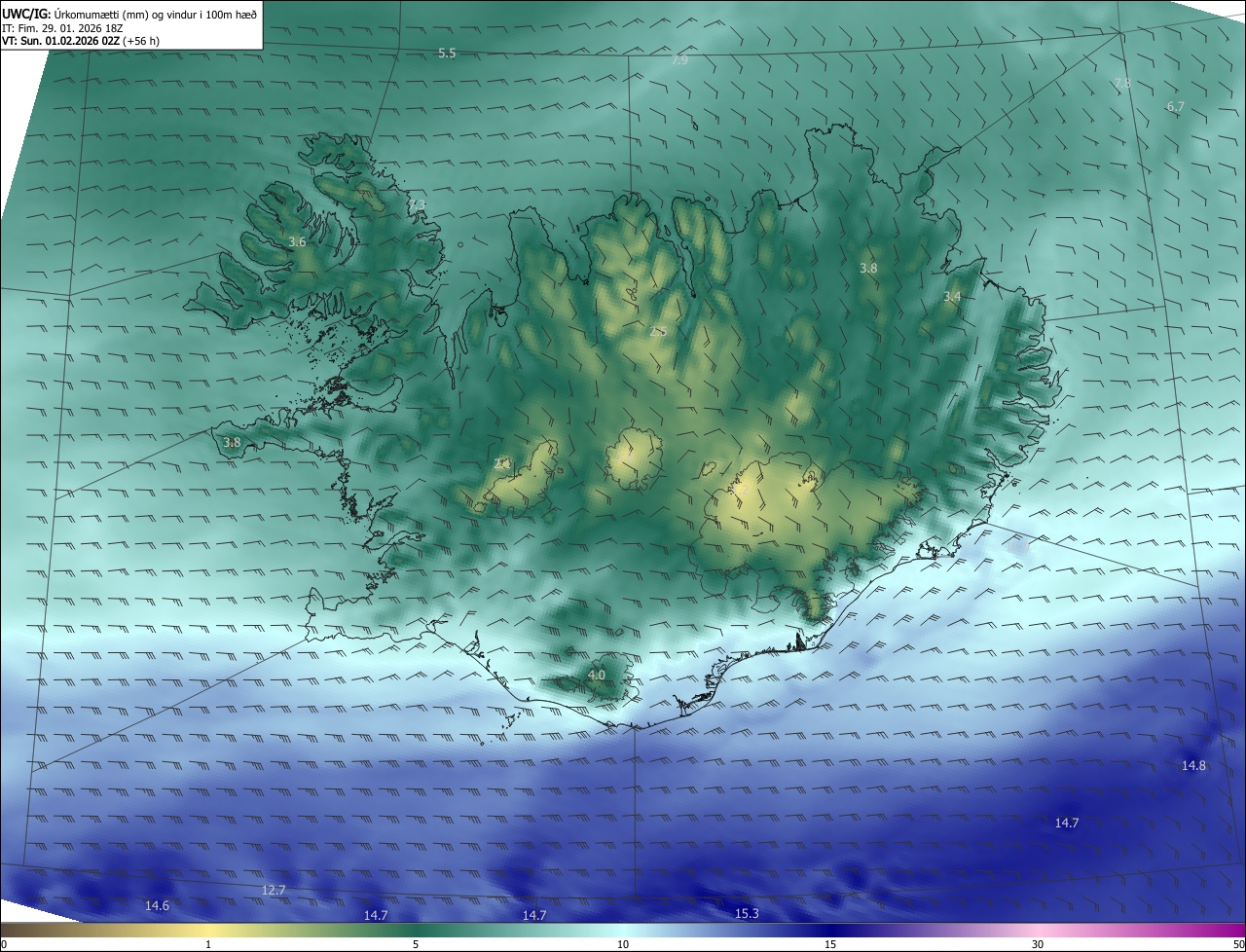Click the color scale tick labeled 15
The width and height of the screenshot is (1246, 952).
[x=830, y=944]
